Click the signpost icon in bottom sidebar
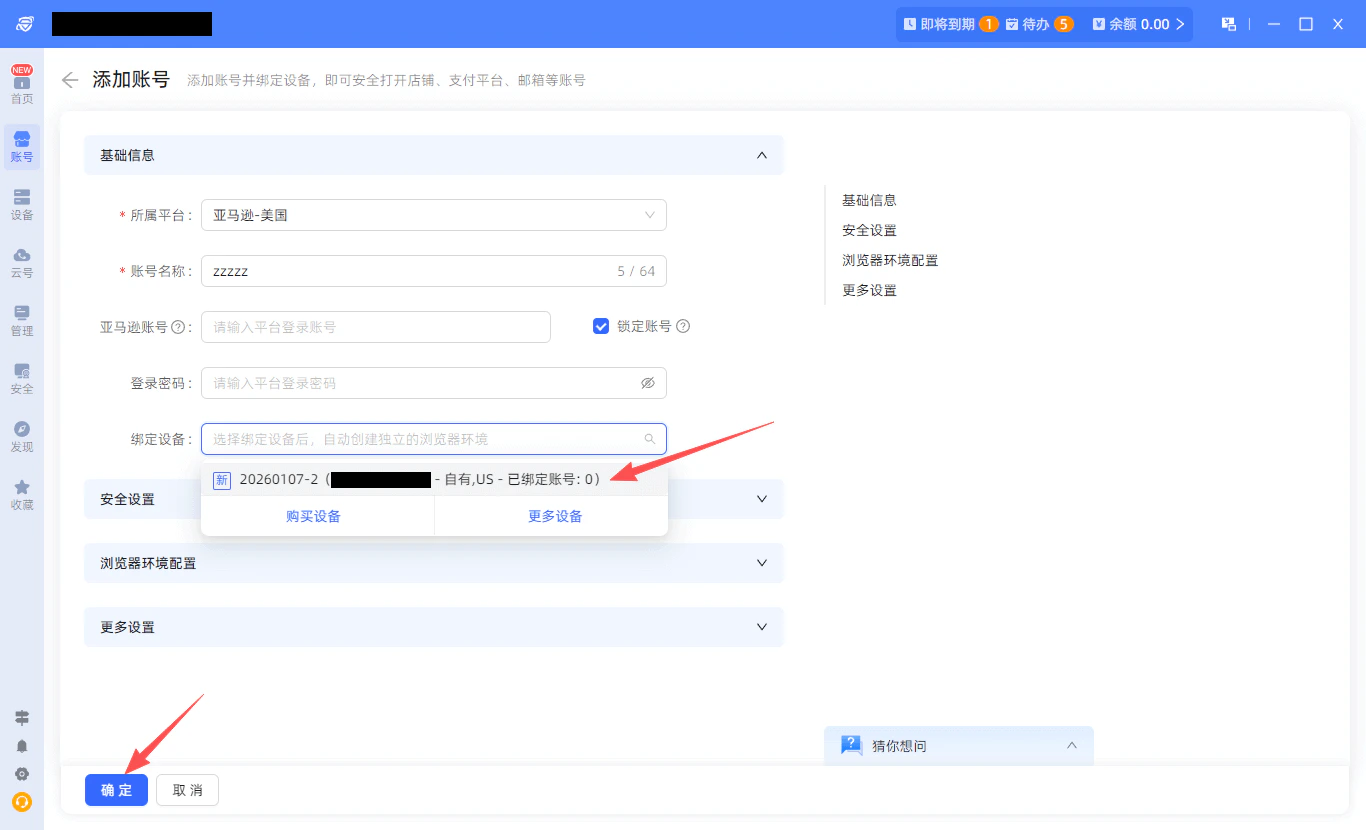Image resolution: width=1366 pixels, height=830 pixels. pyautogui.click(x=22, y=718)
